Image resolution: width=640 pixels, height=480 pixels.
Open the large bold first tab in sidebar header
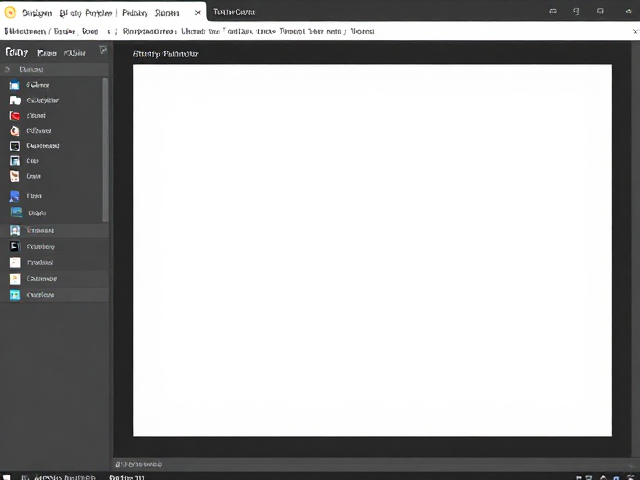tap(17, 52)
